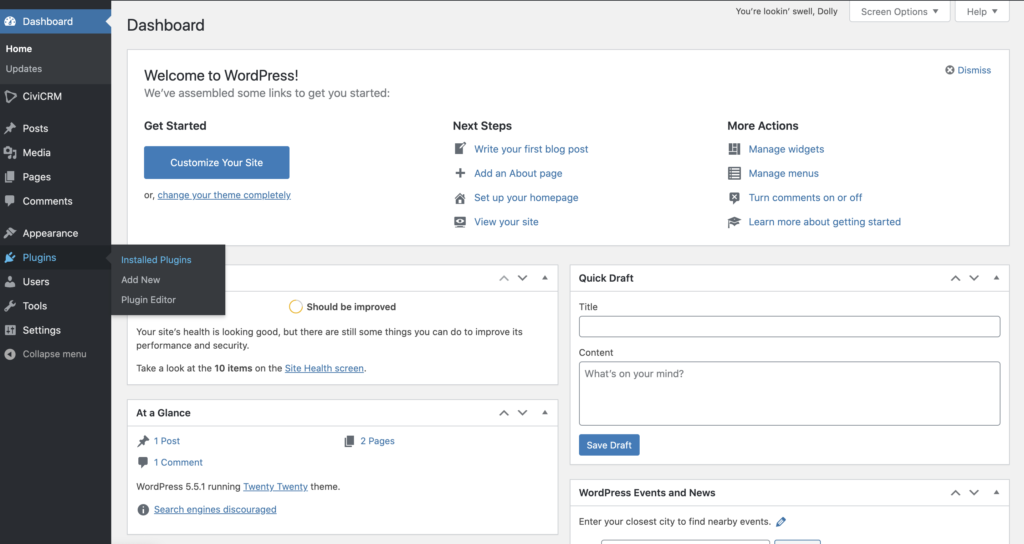Click the pencil icon beside blog post link
This screenshot has width=1024, height=544.
460,149
